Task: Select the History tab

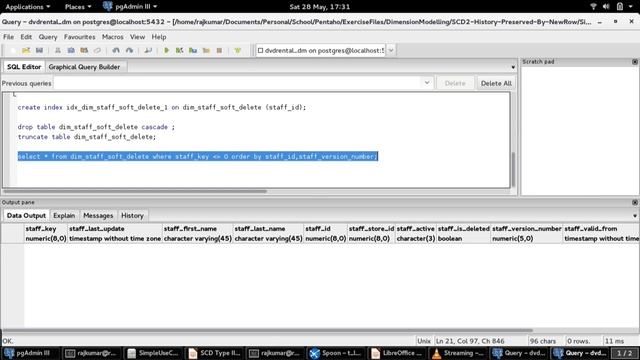Action: pyautogui.click(x=132, y=216)
